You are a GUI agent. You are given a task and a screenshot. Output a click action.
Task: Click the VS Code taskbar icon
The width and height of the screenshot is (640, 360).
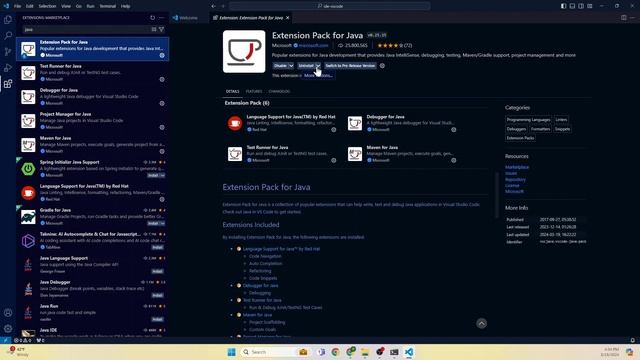pos(409,352)
